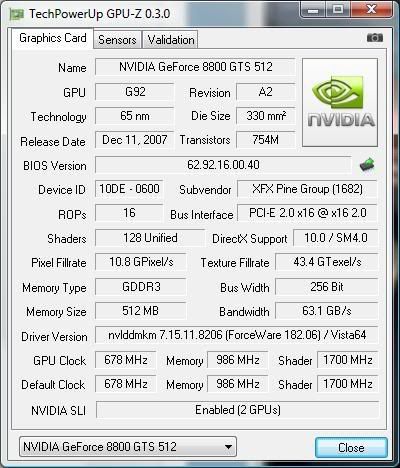Click the driver version nvlddmkm field

pyautogui.click(x=237, y=335)
